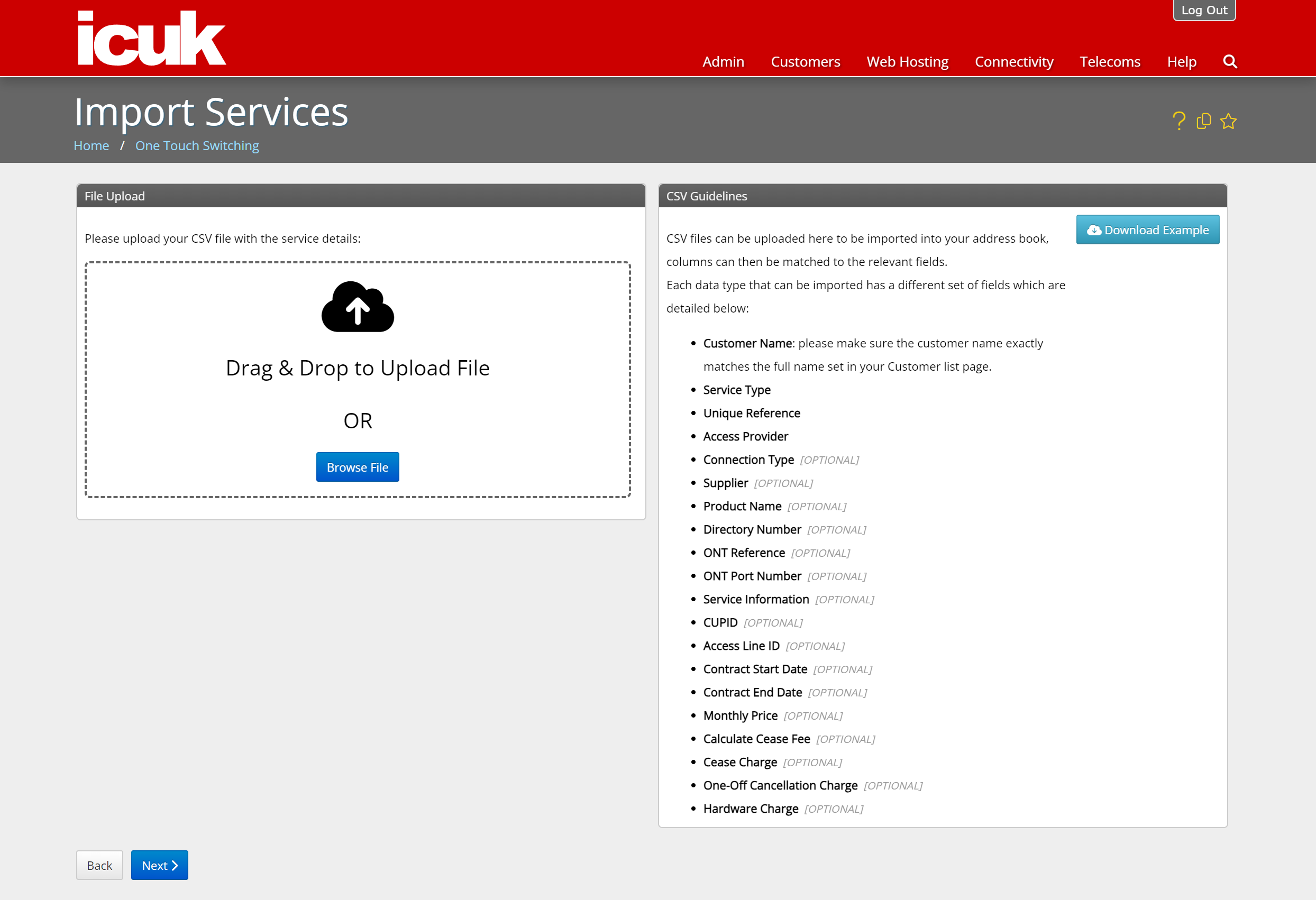The image size is (1316, 900).
Task: Click the 'Cease Charge' list item
Action: 772,762
